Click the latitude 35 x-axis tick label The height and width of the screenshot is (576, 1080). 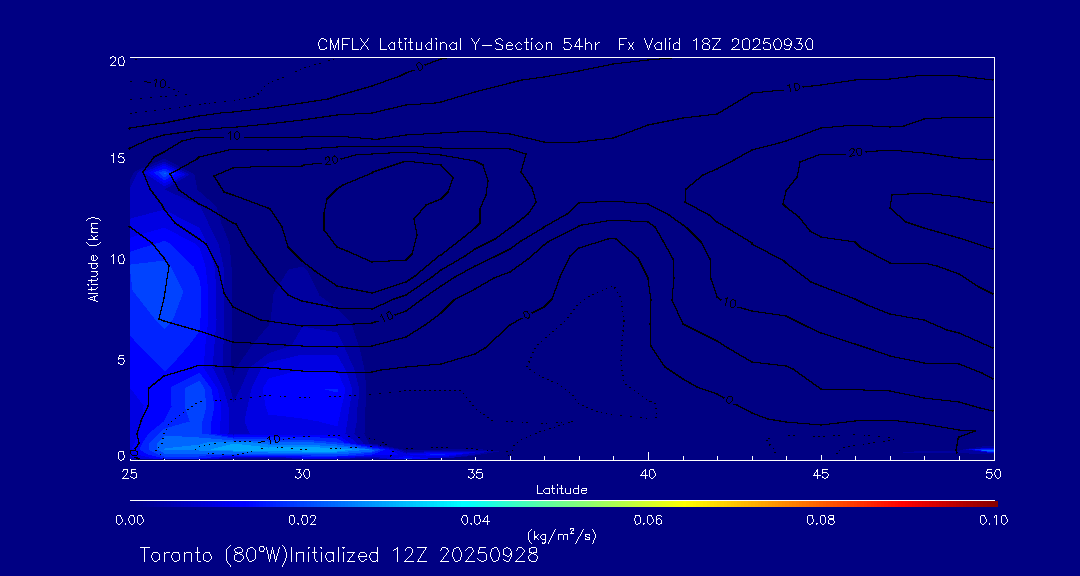(x=475, y=473)
